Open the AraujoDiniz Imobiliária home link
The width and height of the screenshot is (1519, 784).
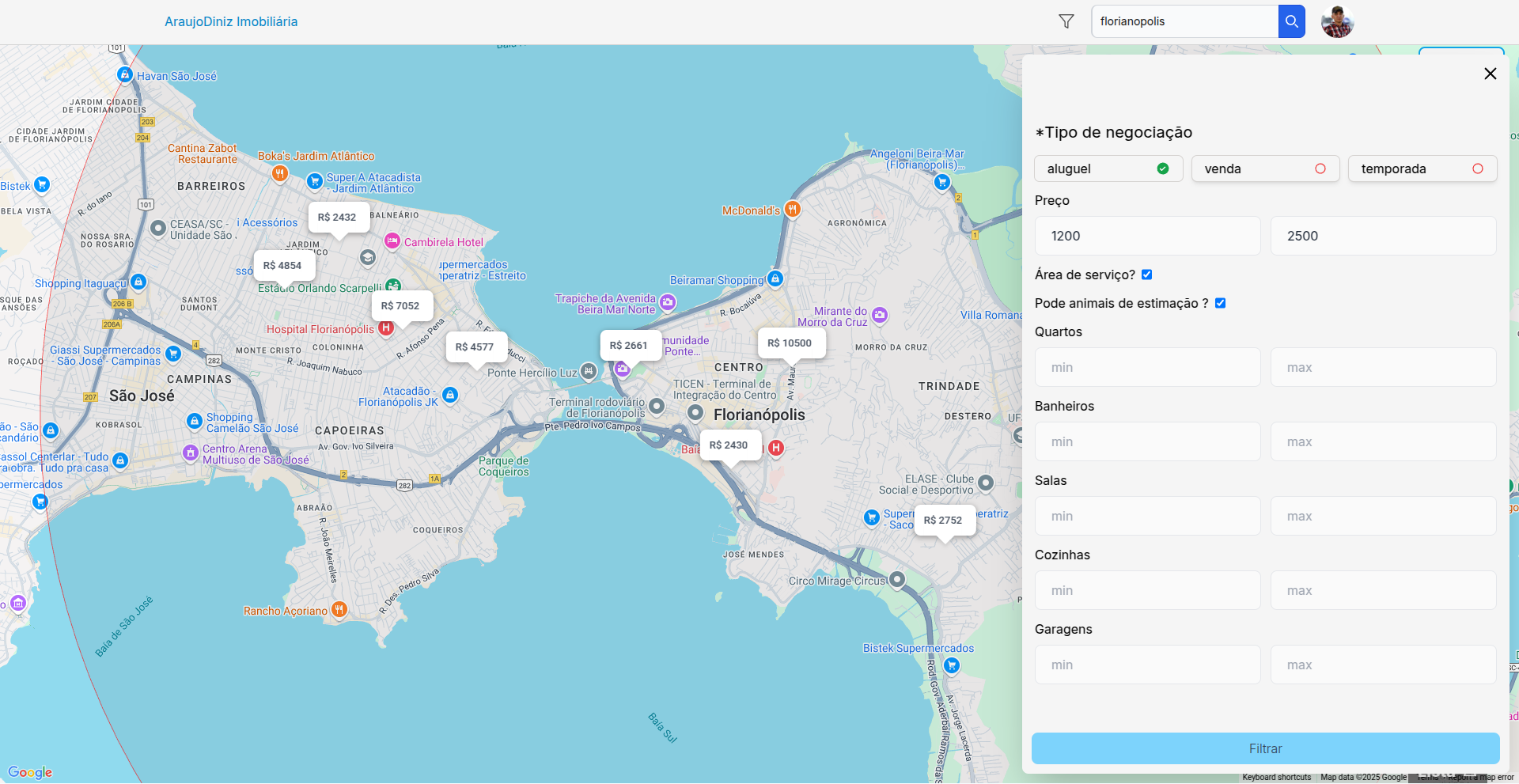click(231, 21)
